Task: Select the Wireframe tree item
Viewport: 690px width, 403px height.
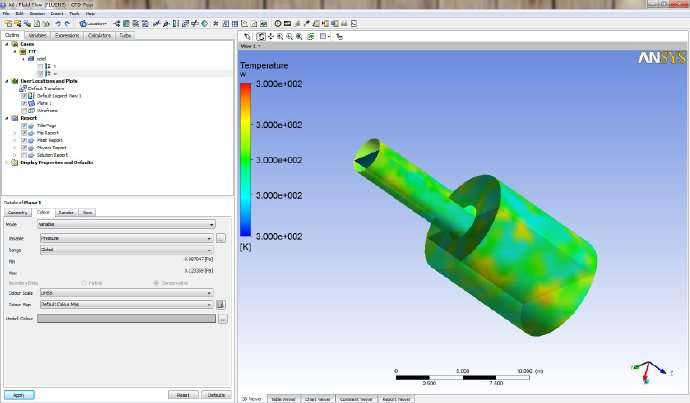Action: [x=46, y=109]
